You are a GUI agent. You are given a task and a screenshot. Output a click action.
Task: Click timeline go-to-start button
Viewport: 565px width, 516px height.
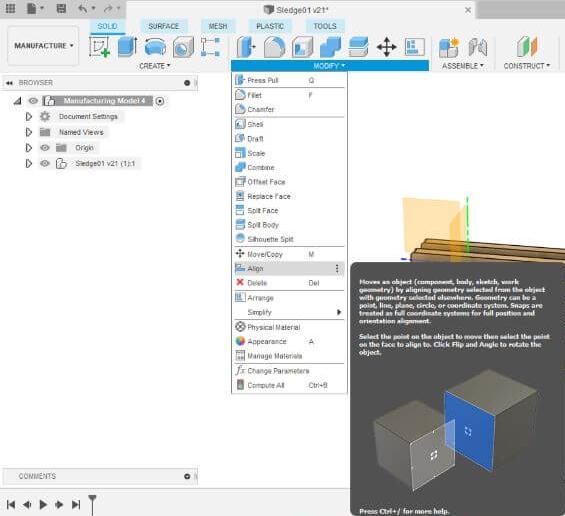click(x=11, y=504)
